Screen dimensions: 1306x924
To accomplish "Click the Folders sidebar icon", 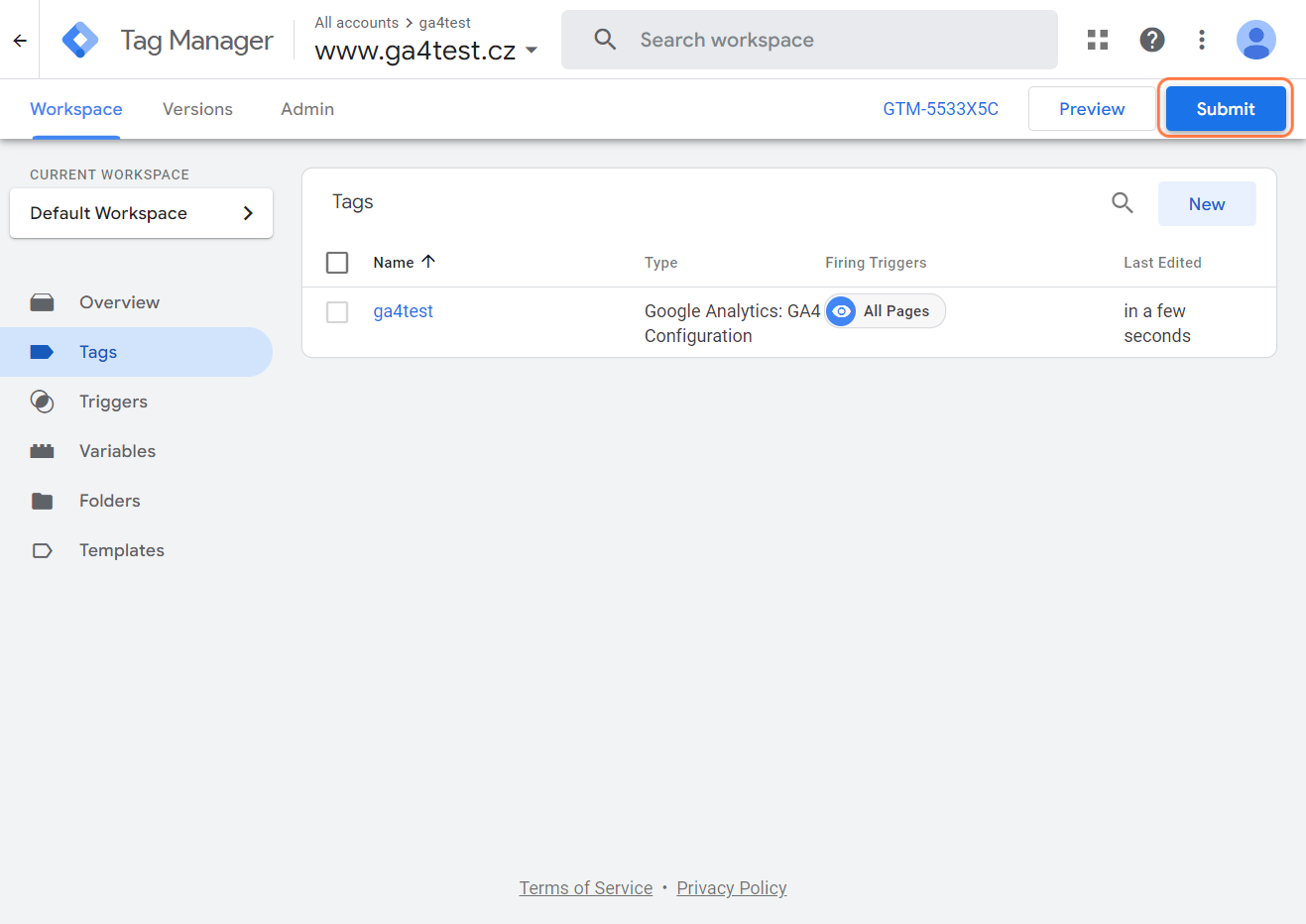I will (x=42, y=501).
